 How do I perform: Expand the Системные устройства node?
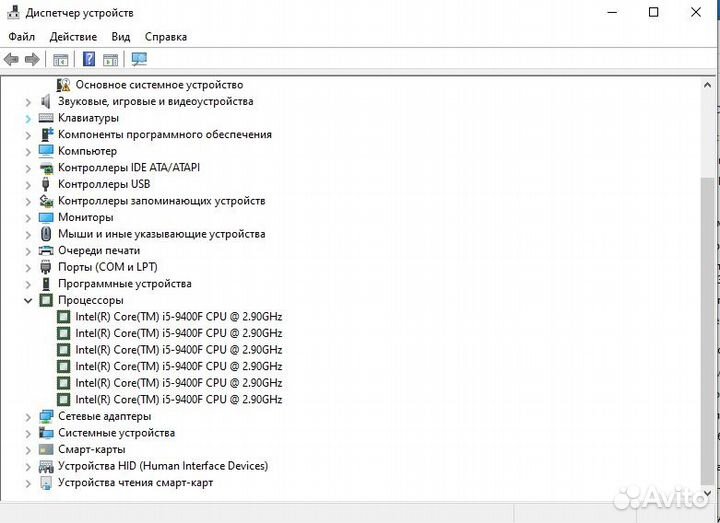[28, 433]
